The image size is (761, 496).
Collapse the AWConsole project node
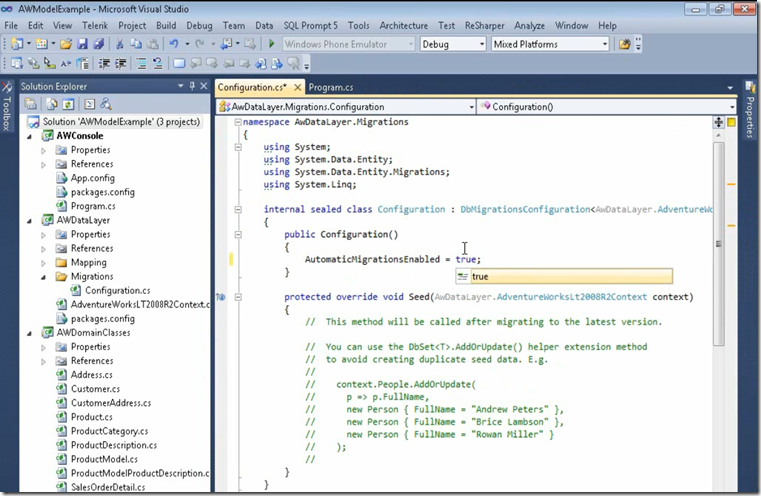pyautogui.click(x=29, y=136)
